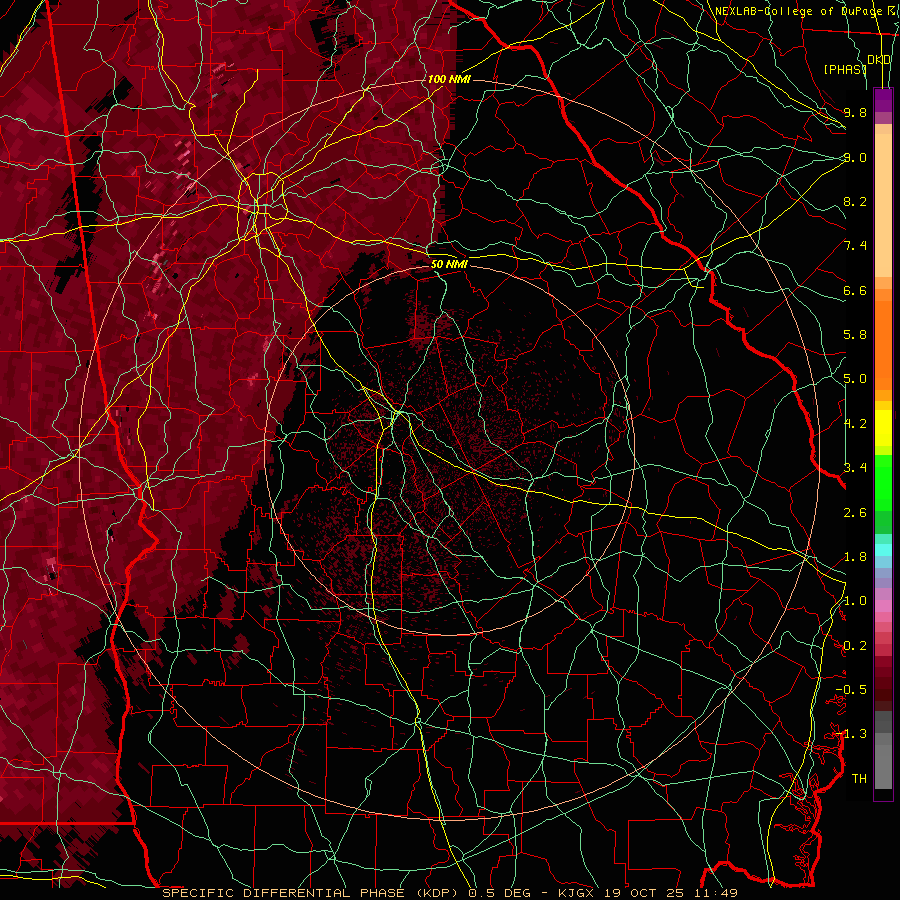Click the 3.4 legend value
Screen dimensions: 900x900
coord(855,468)
